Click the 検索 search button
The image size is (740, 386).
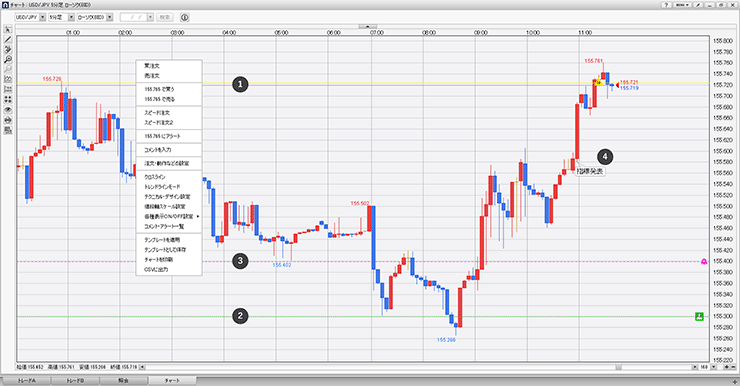pyautogui.click(x=165, y=17)
